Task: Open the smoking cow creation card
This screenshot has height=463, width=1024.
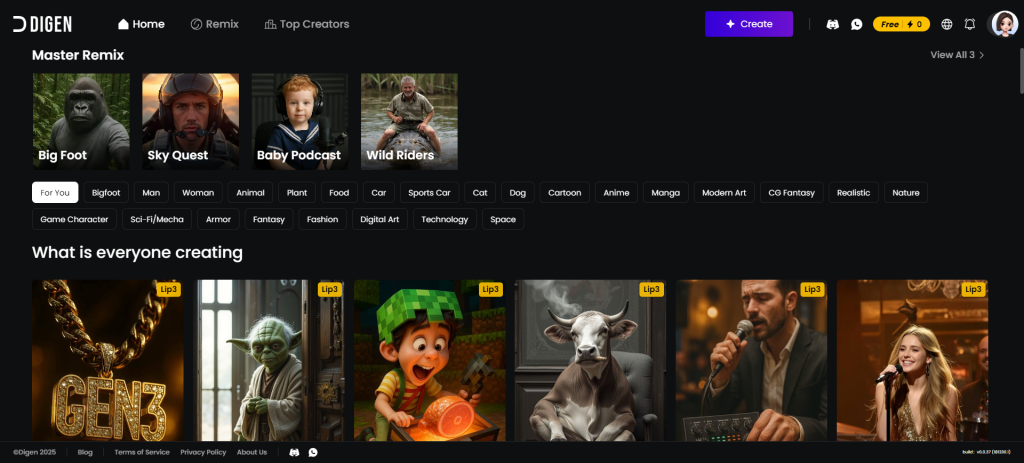Action: [x=590, y=360]
